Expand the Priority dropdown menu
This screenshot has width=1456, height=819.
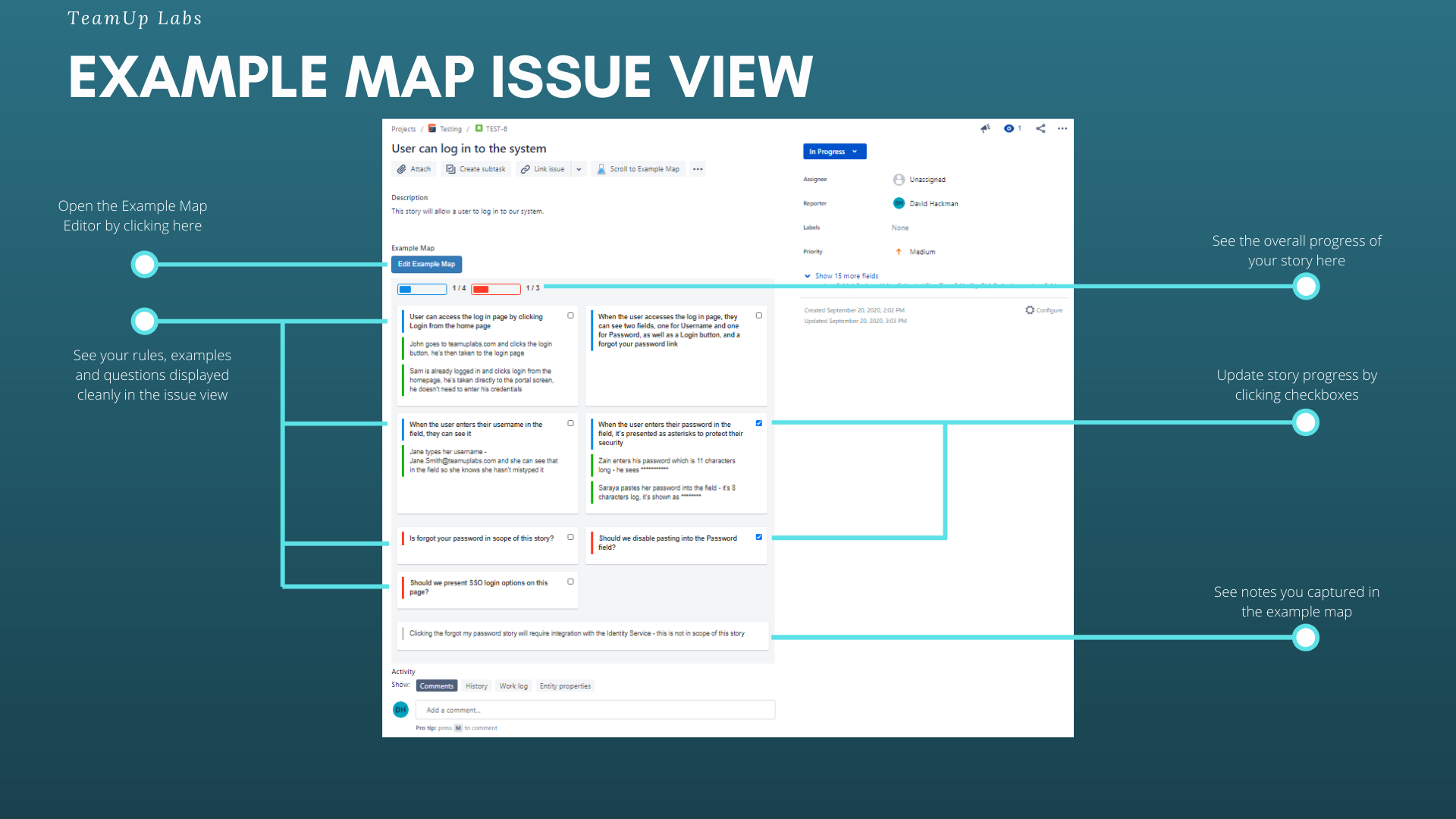[921, 251]
